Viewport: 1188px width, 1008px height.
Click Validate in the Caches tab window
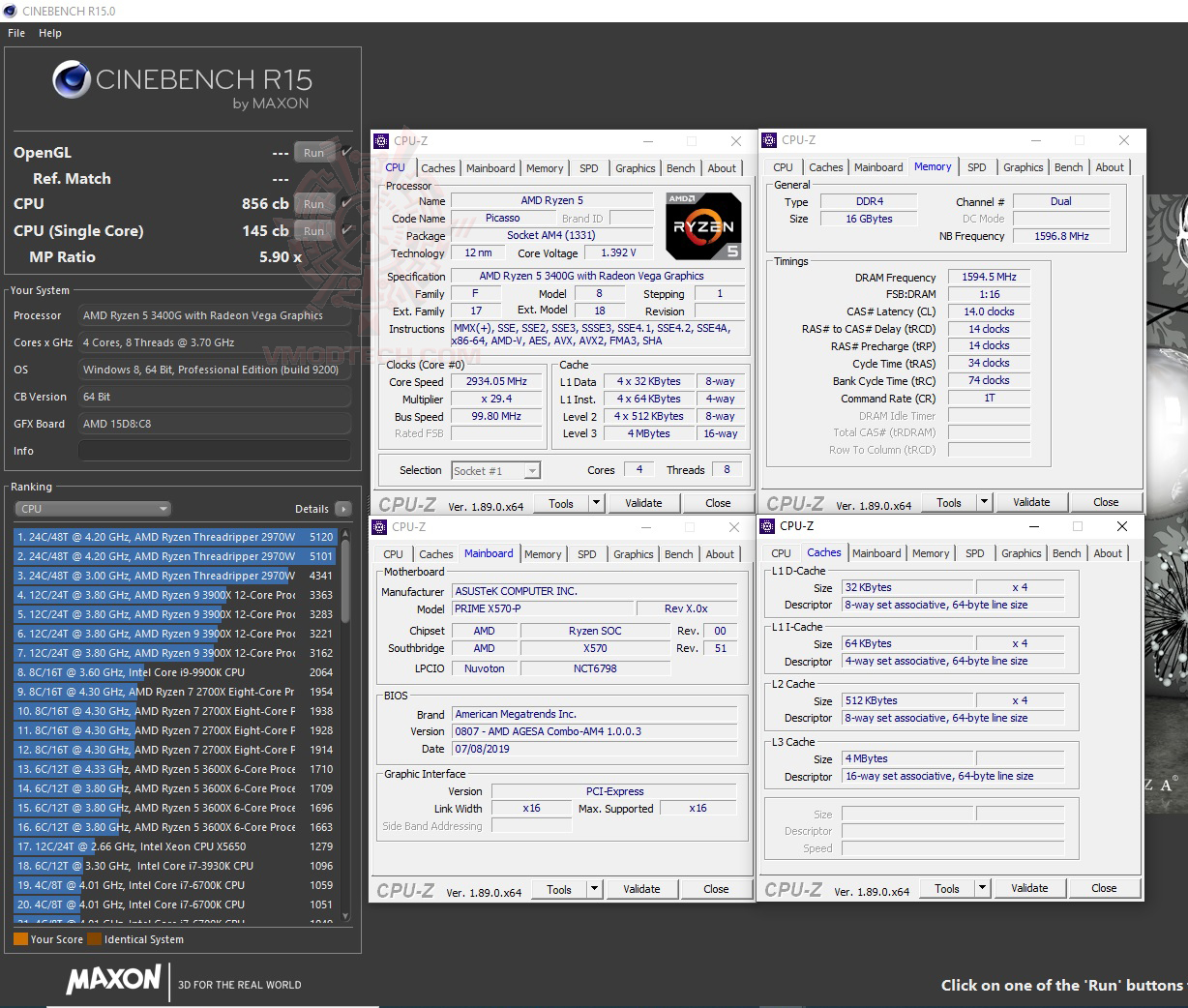coord(1029,888)
